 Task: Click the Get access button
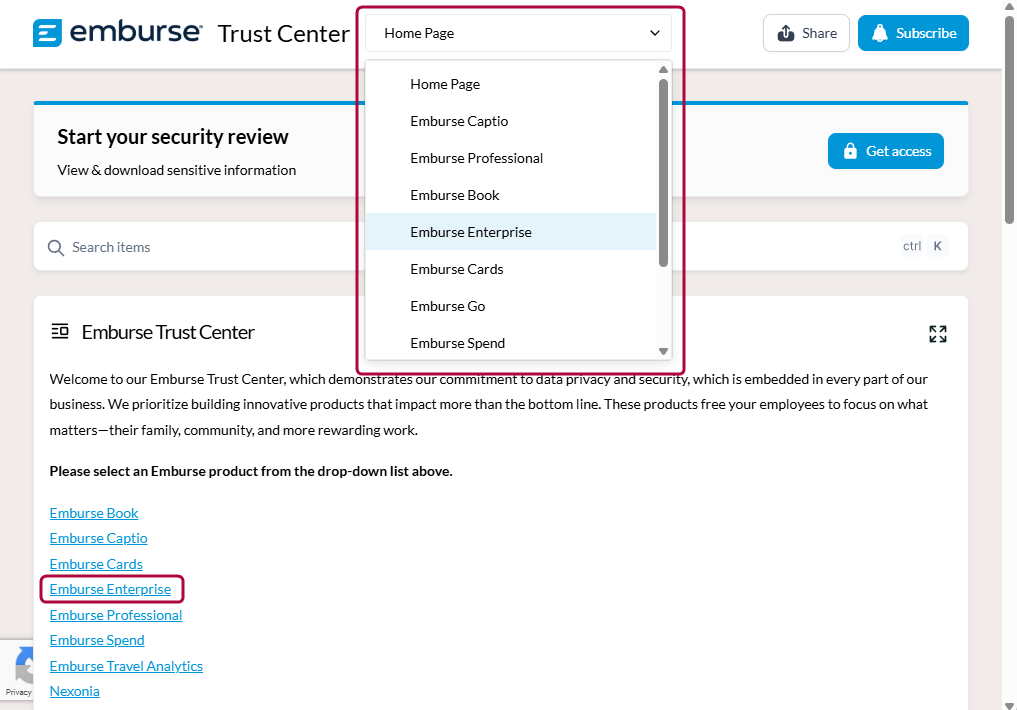pos(885,151)
